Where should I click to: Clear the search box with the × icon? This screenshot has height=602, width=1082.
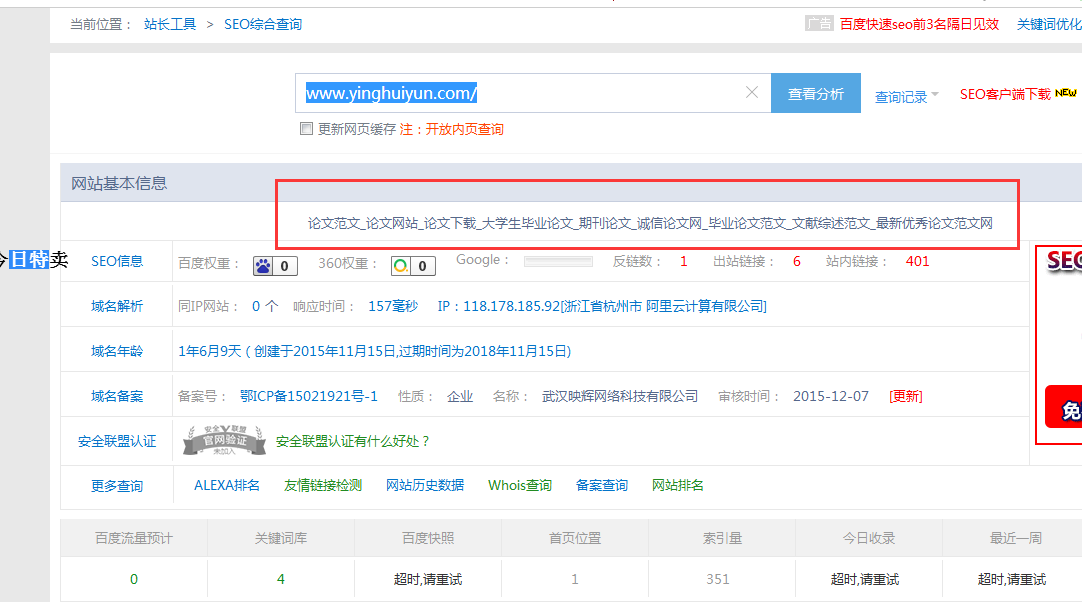[x=752, y=92]
